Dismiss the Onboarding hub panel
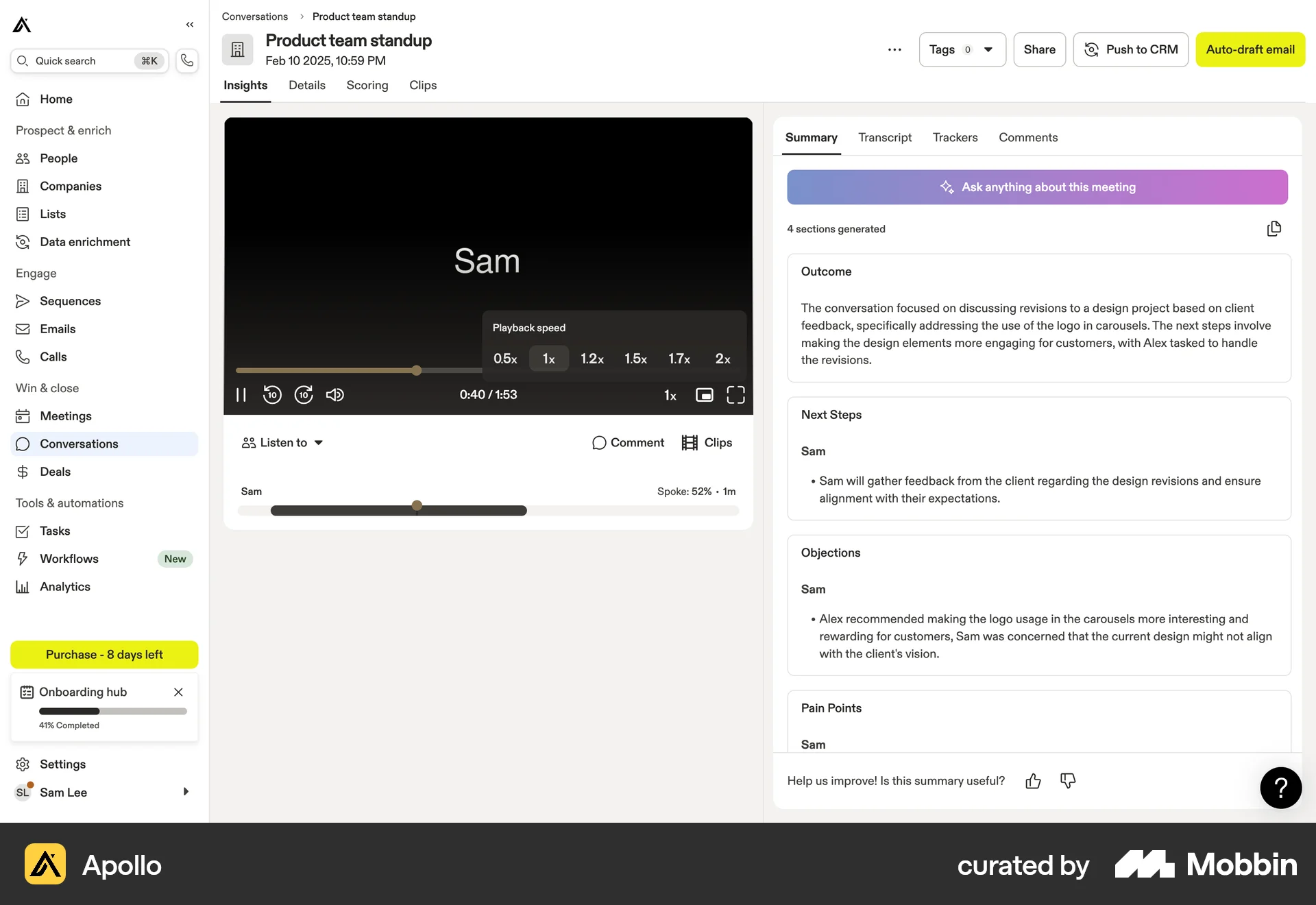The width and height of the screenshot is (1316, 905). coord(178,692)
